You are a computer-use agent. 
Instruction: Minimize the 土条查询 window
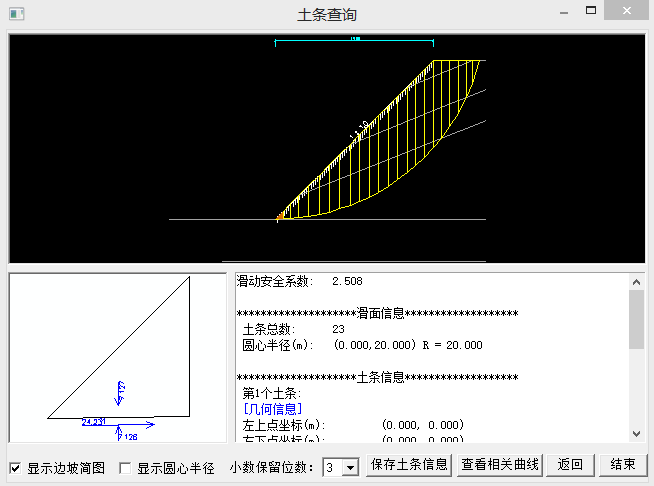[564, 13]
